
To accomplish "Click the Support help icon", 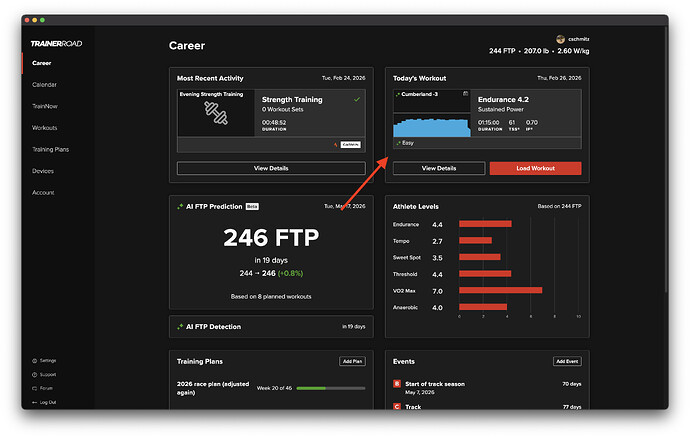I will click(x=34, y=375).
